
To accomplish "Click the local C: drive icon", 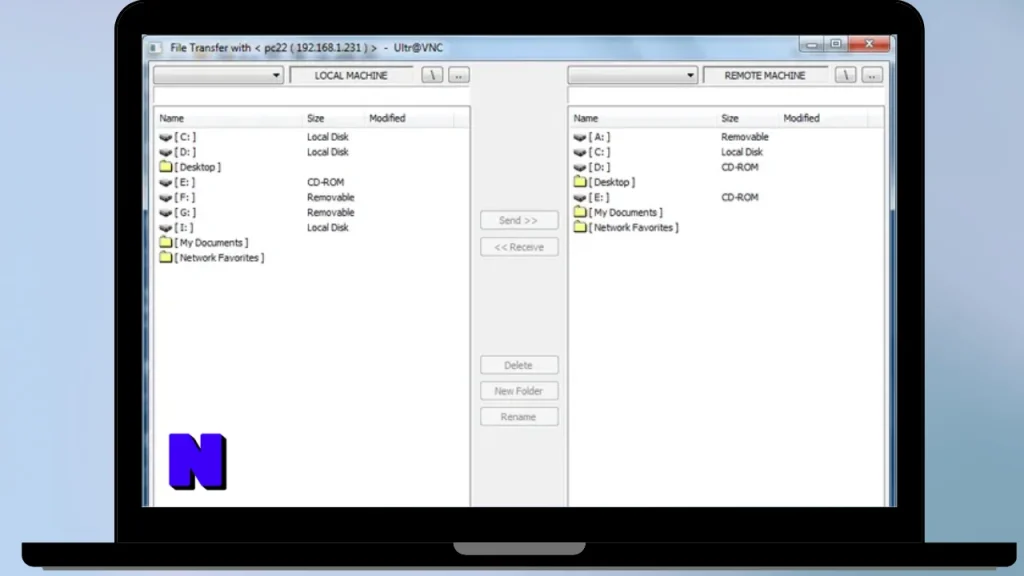I will 165,137.
